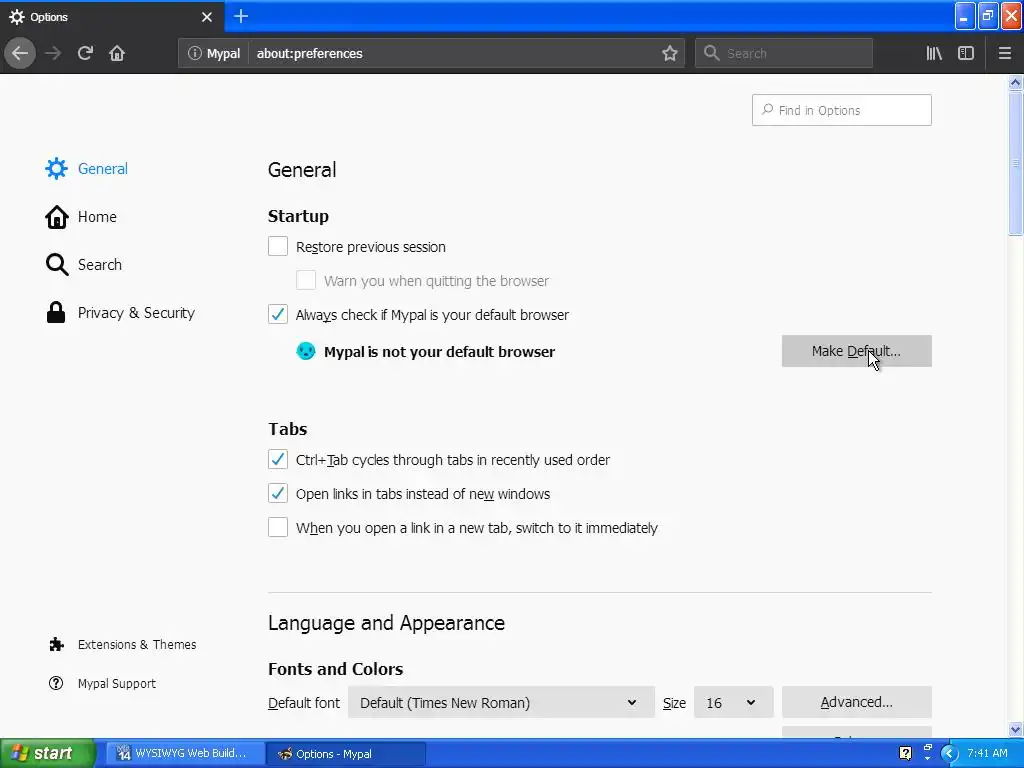Close the Options tab
The width and height of the screenshot is (1024, 768).
click(x=206, y=17)
